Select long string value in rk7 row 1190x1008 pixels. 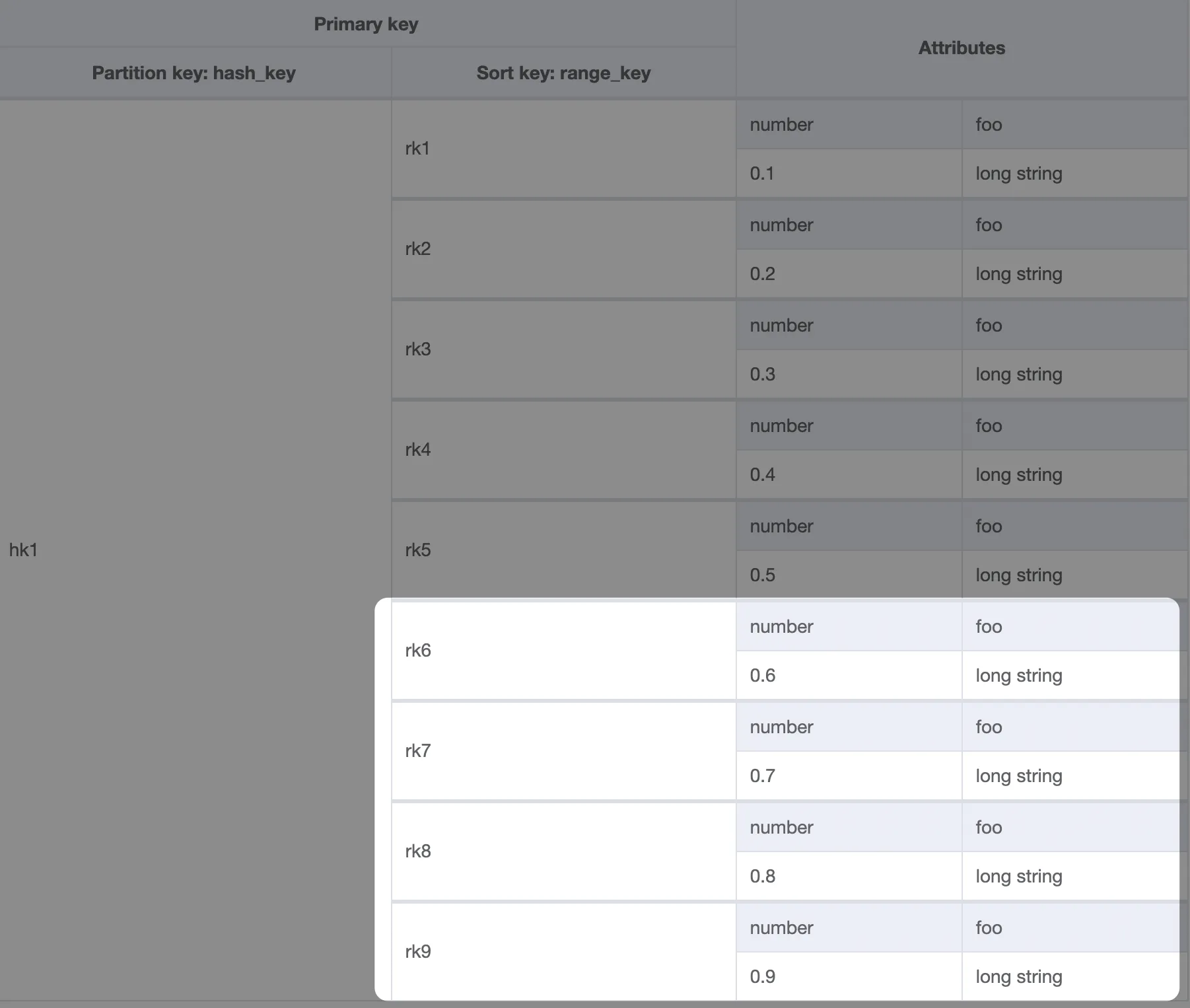click(1019, 776)
